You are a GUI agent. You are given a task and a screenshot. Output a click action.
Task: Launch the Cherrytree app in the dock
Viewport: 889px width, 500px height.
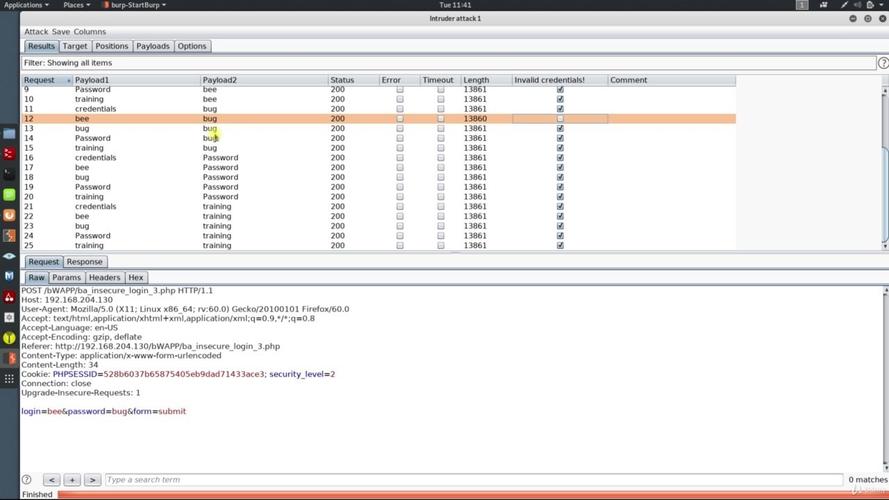pyautogui.click(x=9, y=296)
